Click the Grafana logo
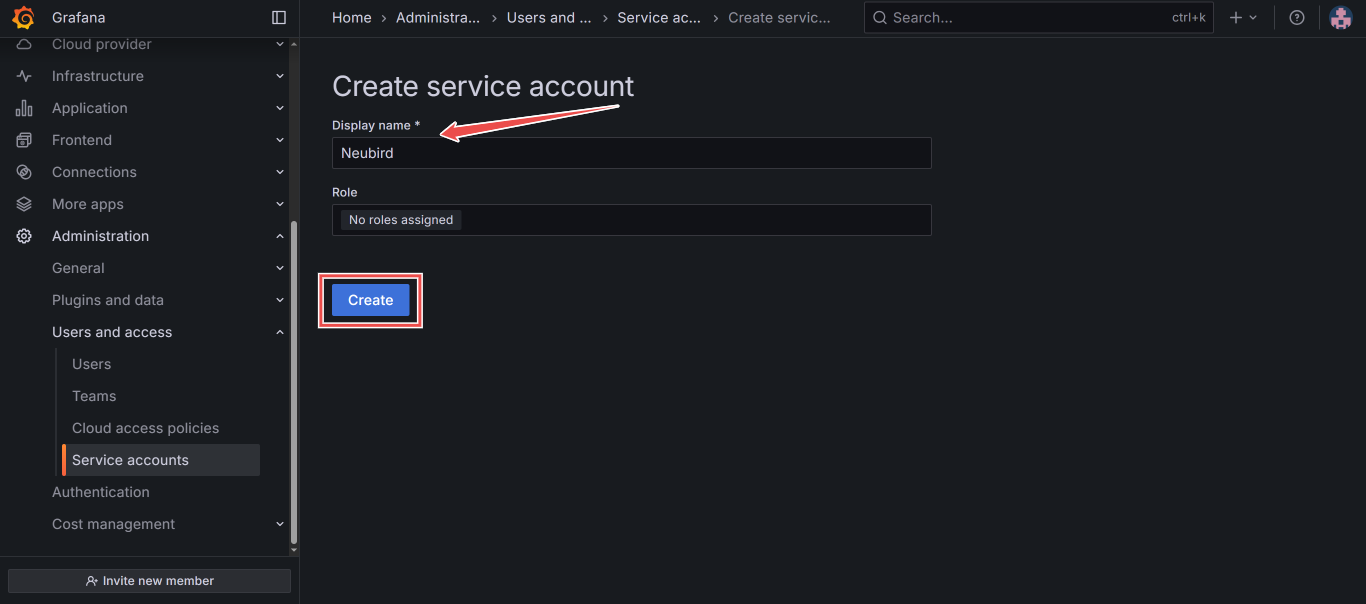This screenshot has height=604, width=1366. (22, 17)
